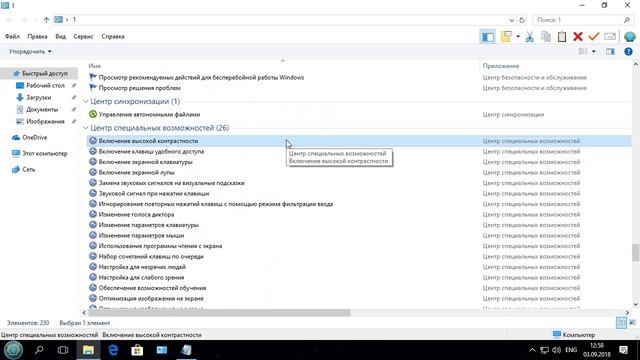
Task: Select Оптимизация изображения на экране
Action: point(151,298)
